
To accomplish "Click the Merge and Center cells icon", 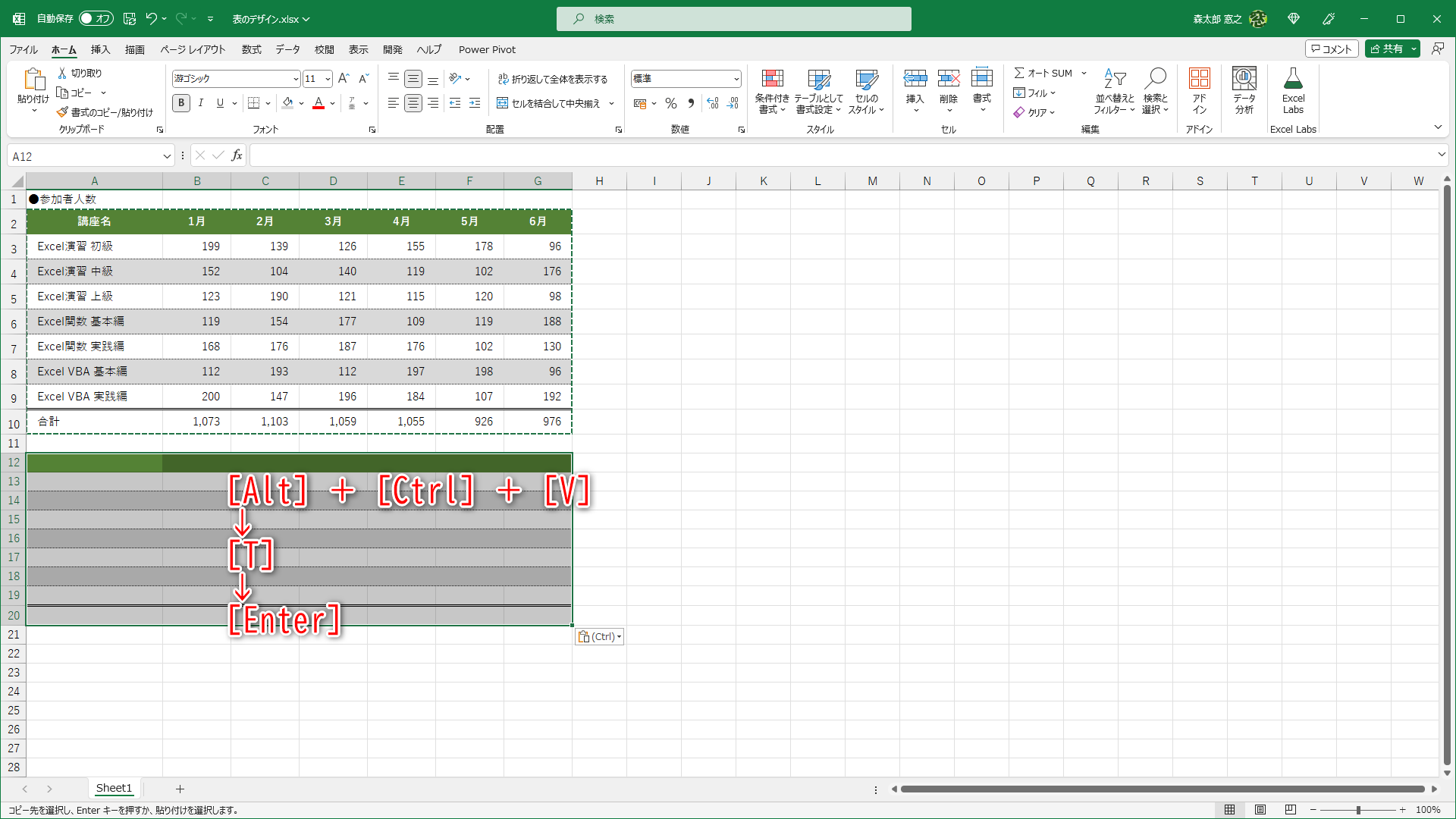I will [502, 103].
